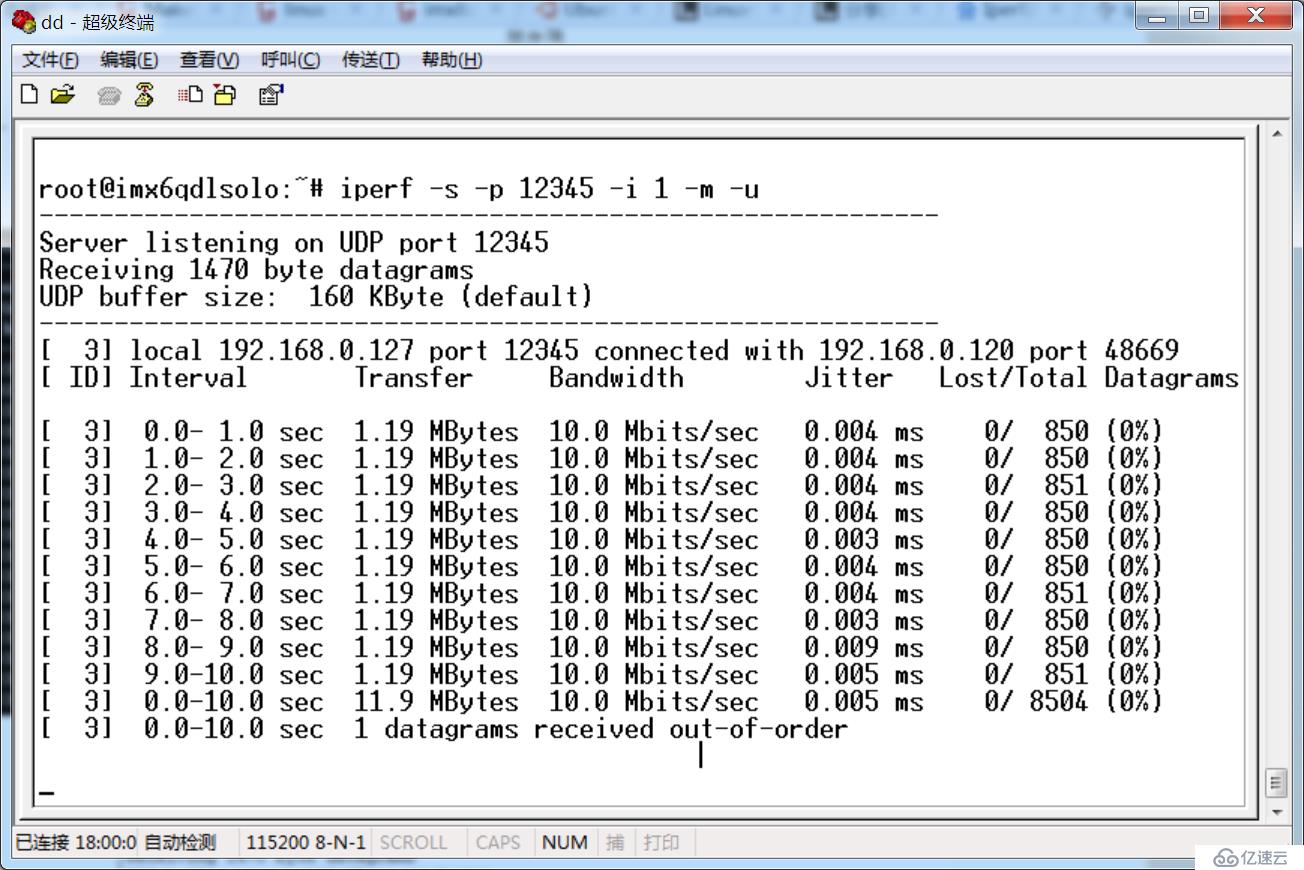
Task: Click the 8504 total datagrams value
Action: [x=1059, y=701]
